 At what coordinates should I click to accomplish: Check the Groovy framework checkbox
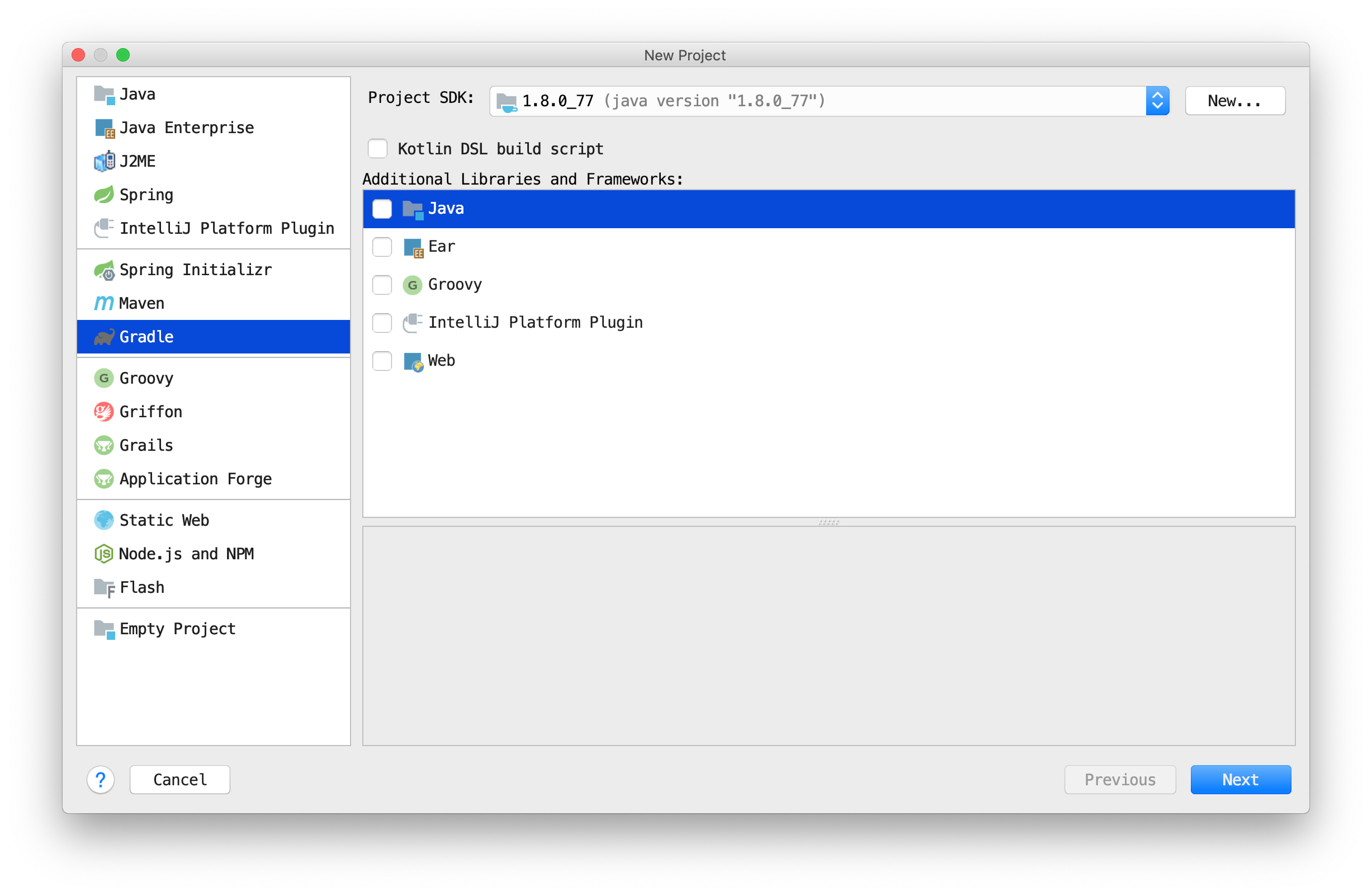tap(382, 285)
